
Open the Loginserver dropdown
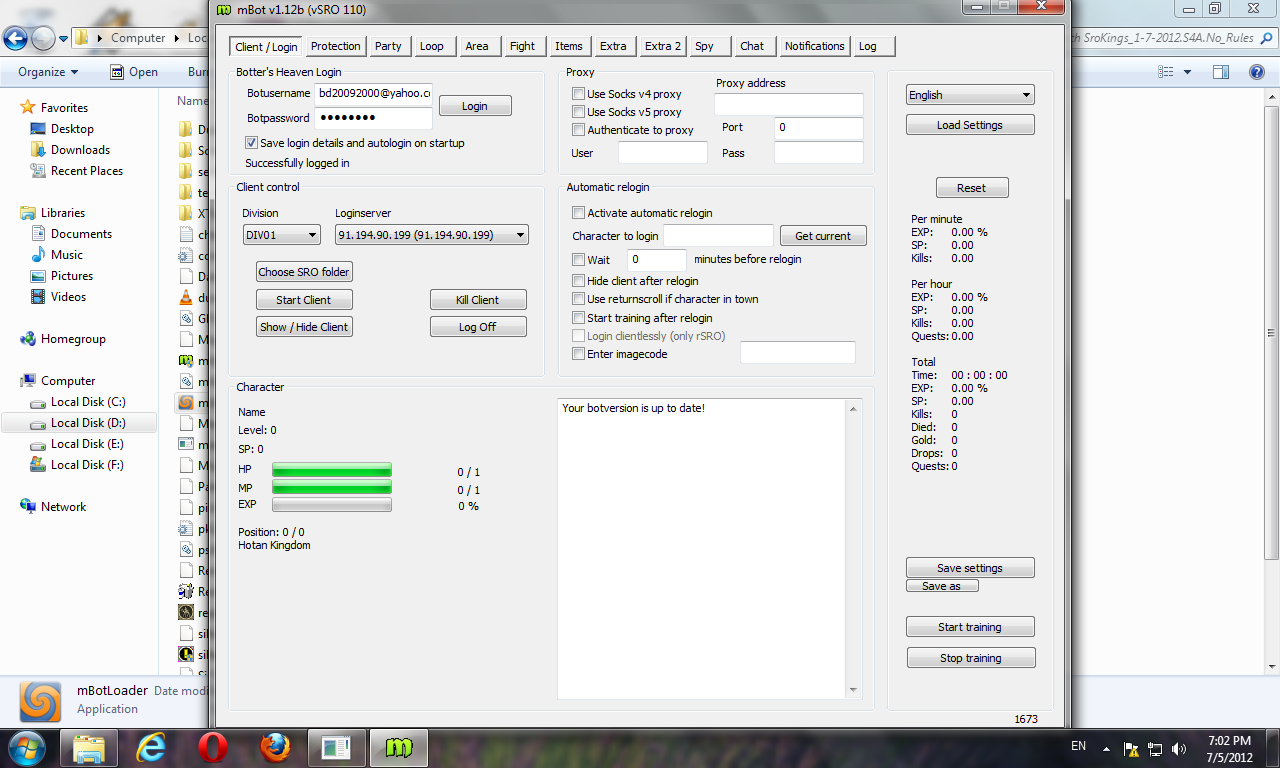click(431, 235)
